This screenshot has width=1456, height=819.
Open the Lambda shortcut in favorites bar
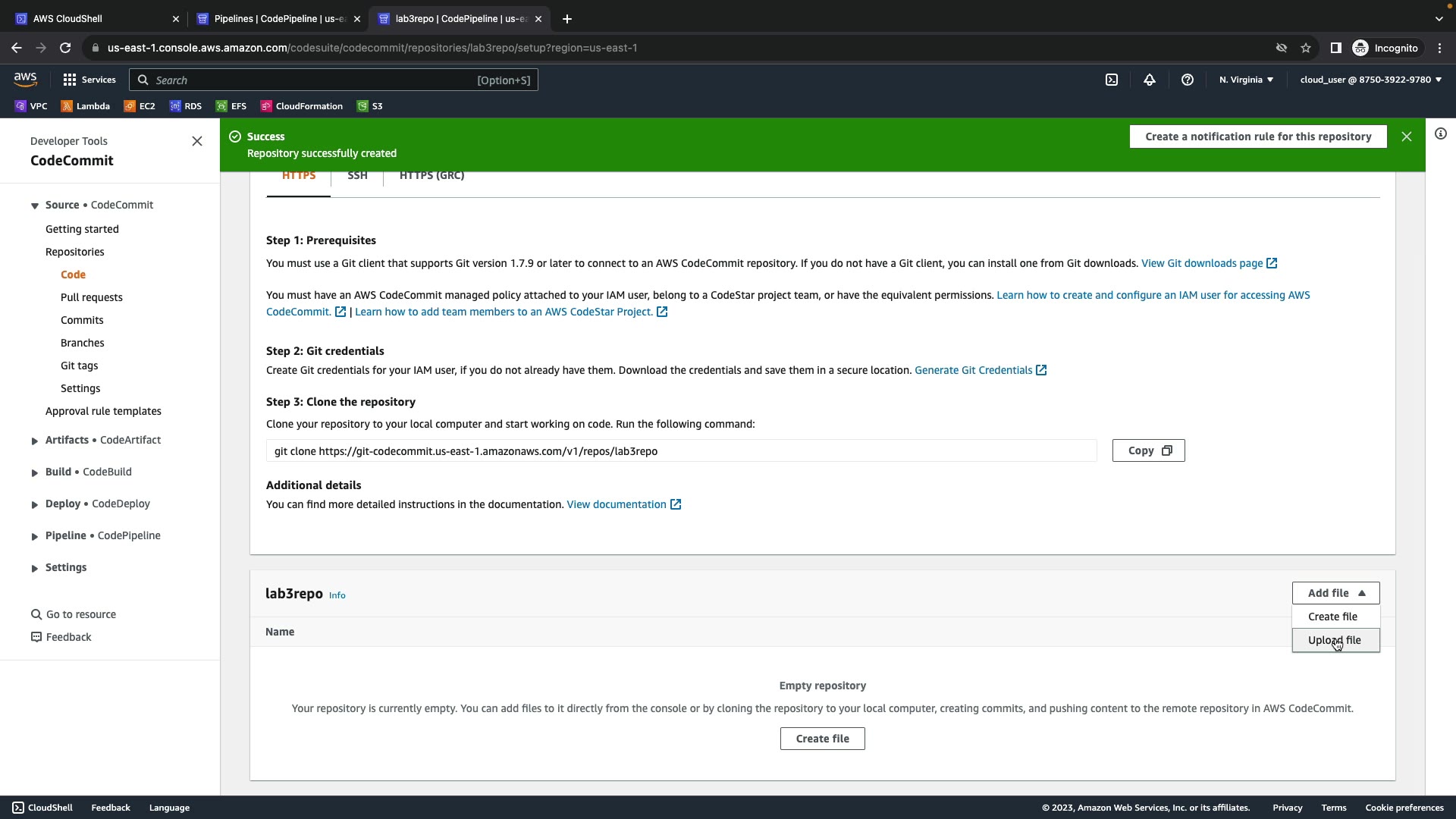[86, 106]
